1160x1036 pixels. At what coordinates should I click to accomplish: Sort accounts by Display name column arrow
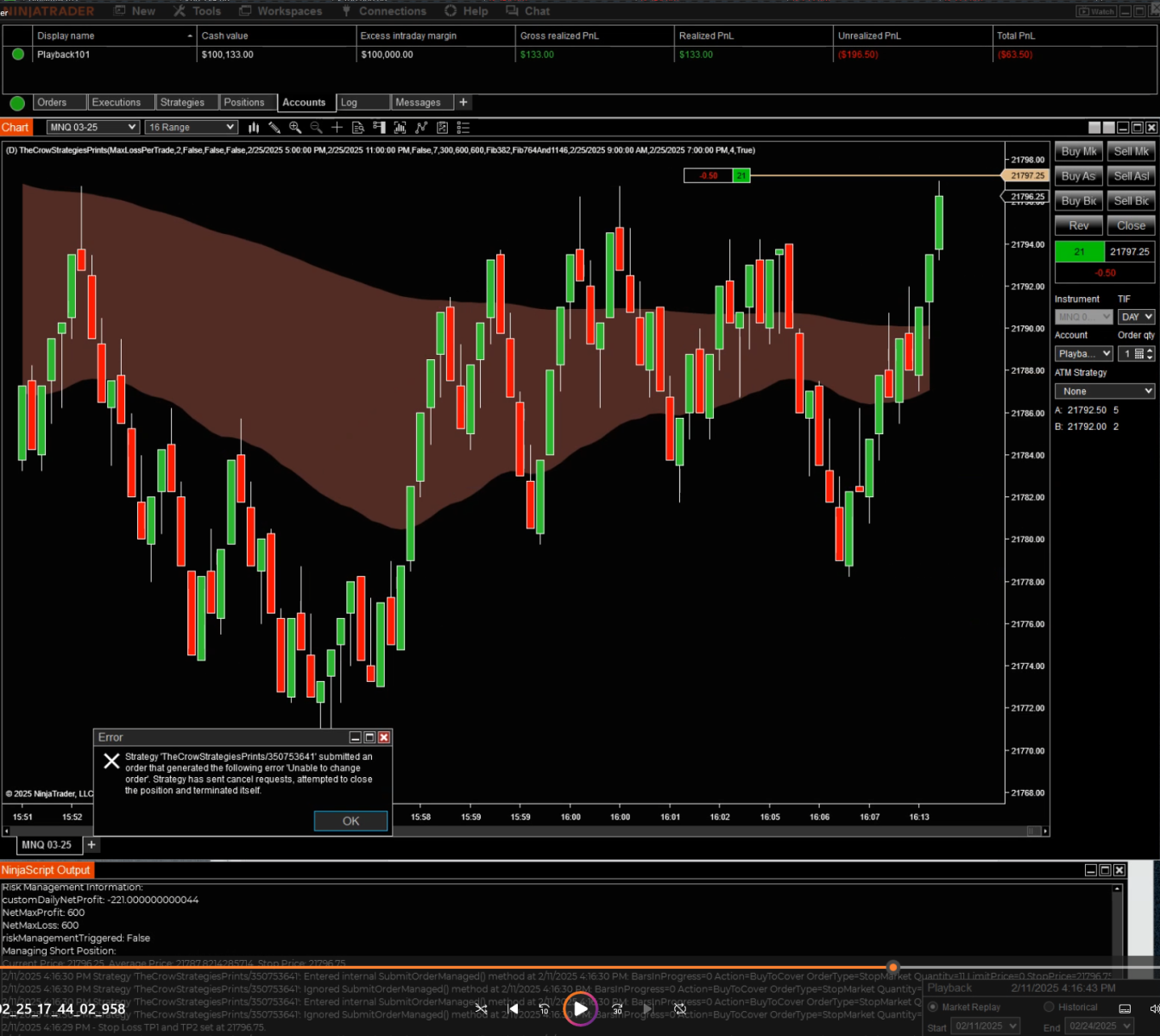pyautogui.click(x=190, y=35)
